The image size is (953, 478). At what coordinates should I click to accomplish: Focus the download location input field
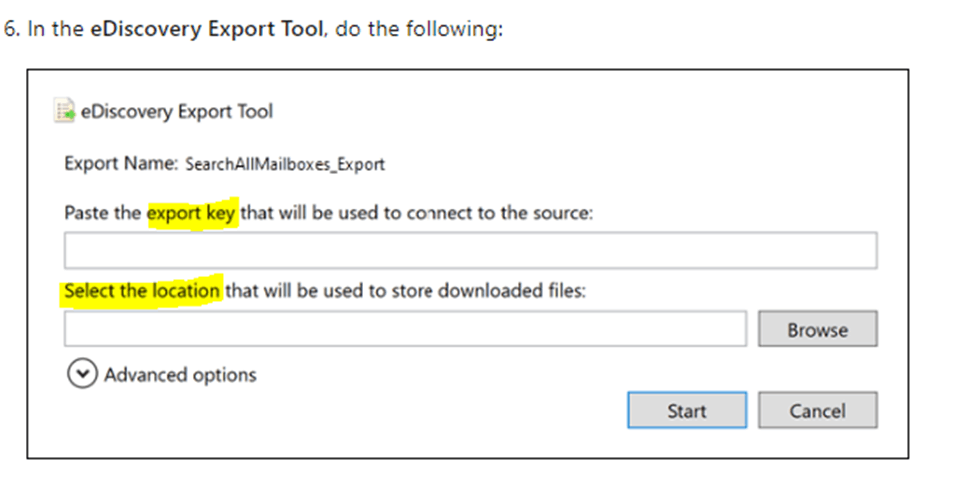(405, 329)
